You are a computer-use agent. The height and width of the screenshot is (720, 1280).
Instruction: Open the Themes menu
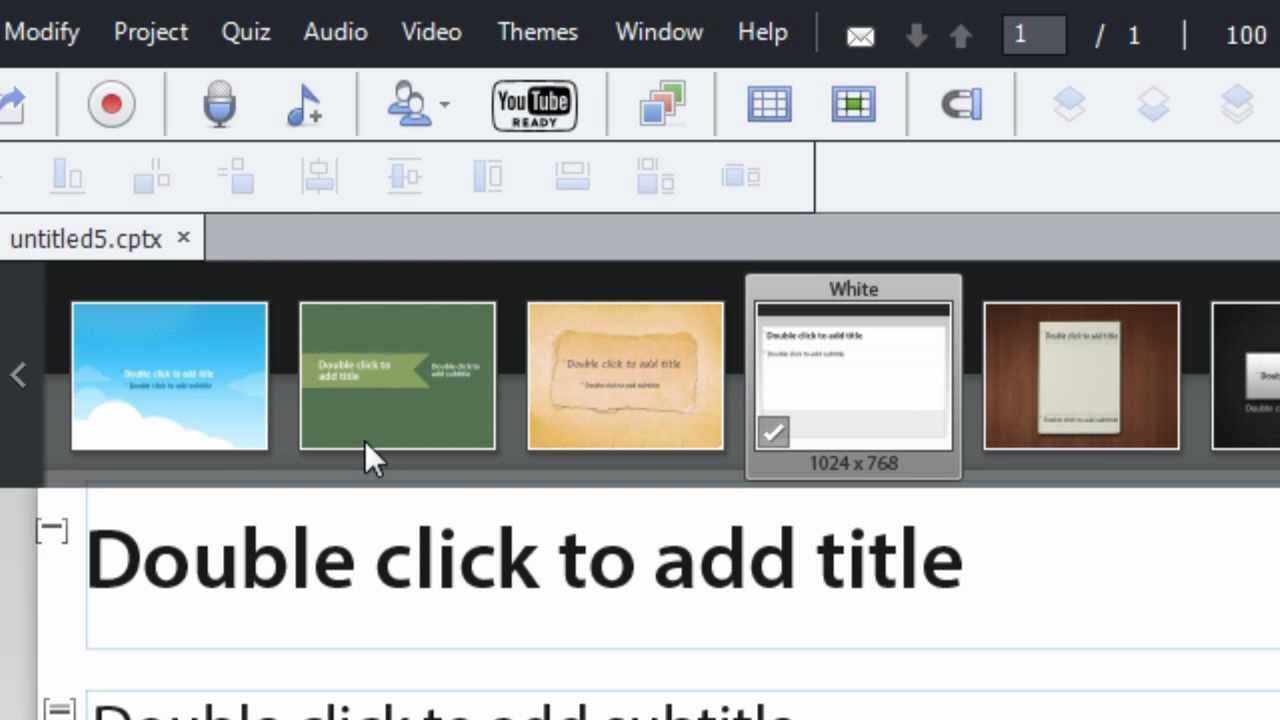[538, 32]
